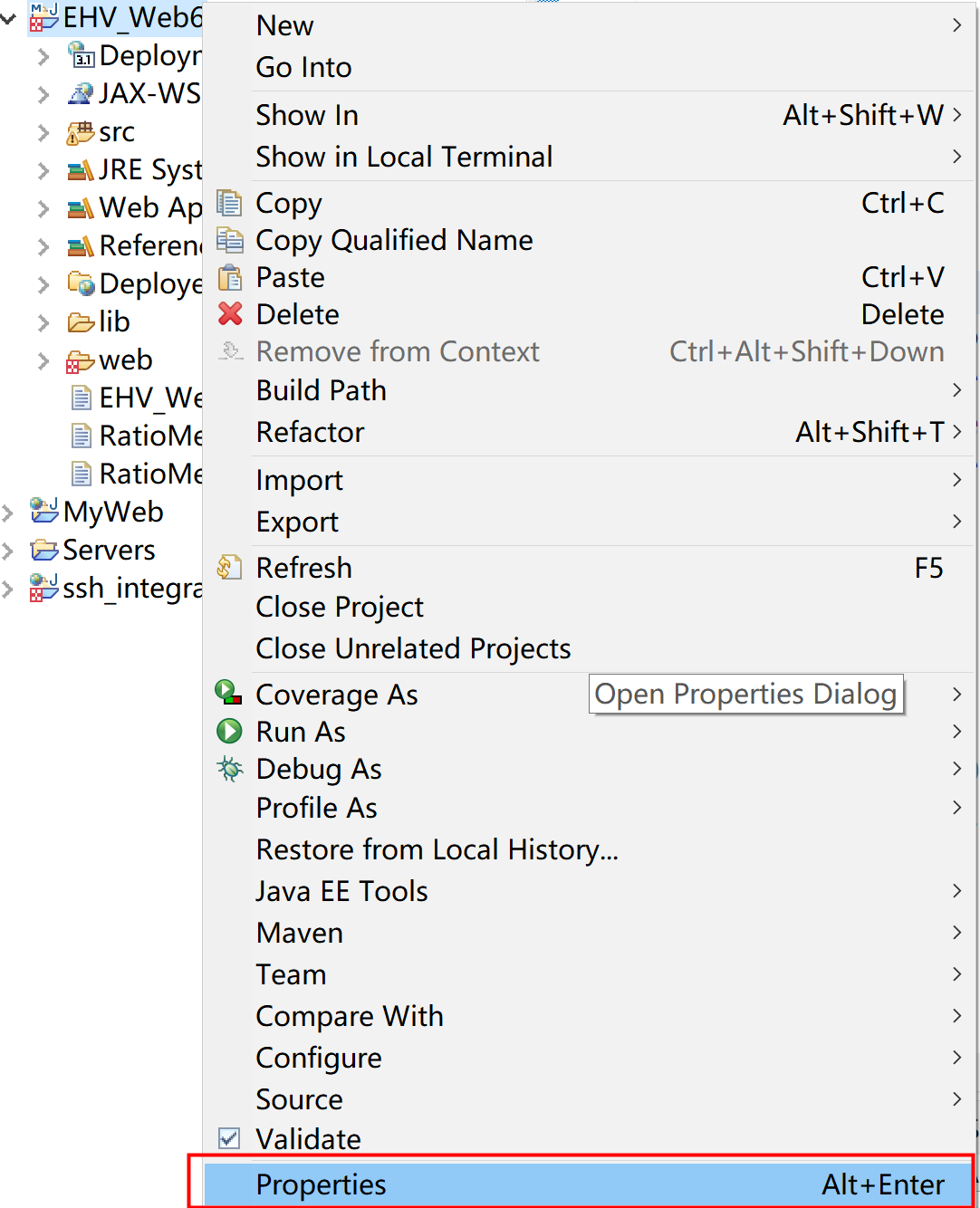Open the New submenu arrow

point(956,25)
